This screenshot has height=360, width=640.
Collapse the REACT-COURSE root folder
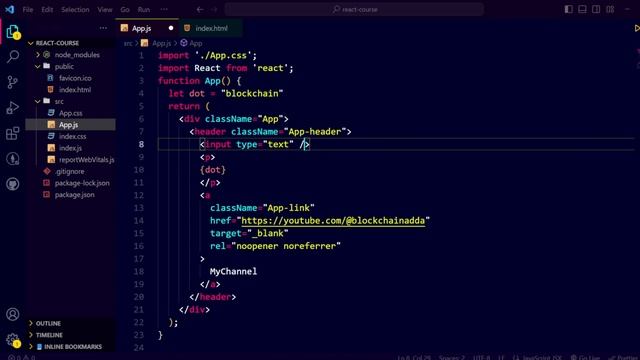31,43
